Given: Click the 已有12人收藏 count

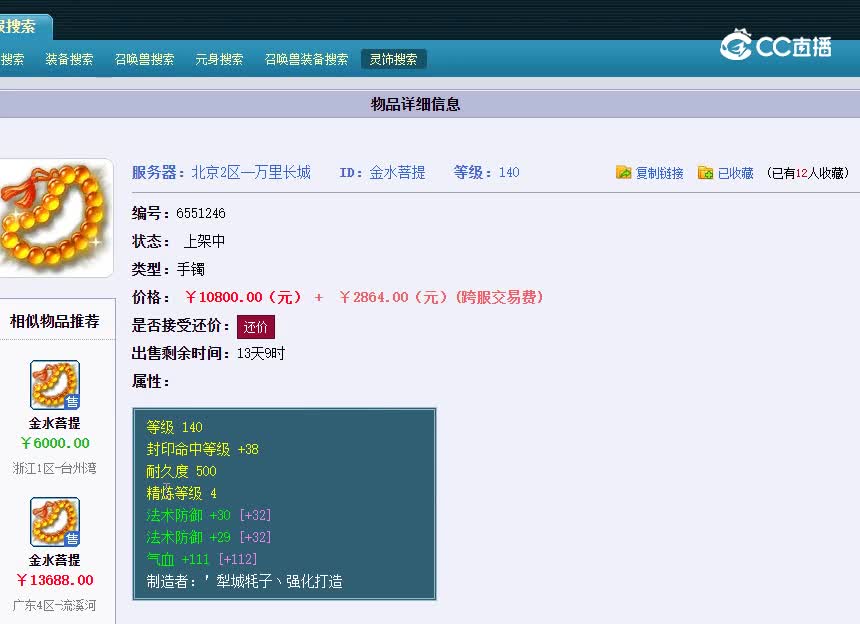Looking at the screenshot, I should (808, 173).
